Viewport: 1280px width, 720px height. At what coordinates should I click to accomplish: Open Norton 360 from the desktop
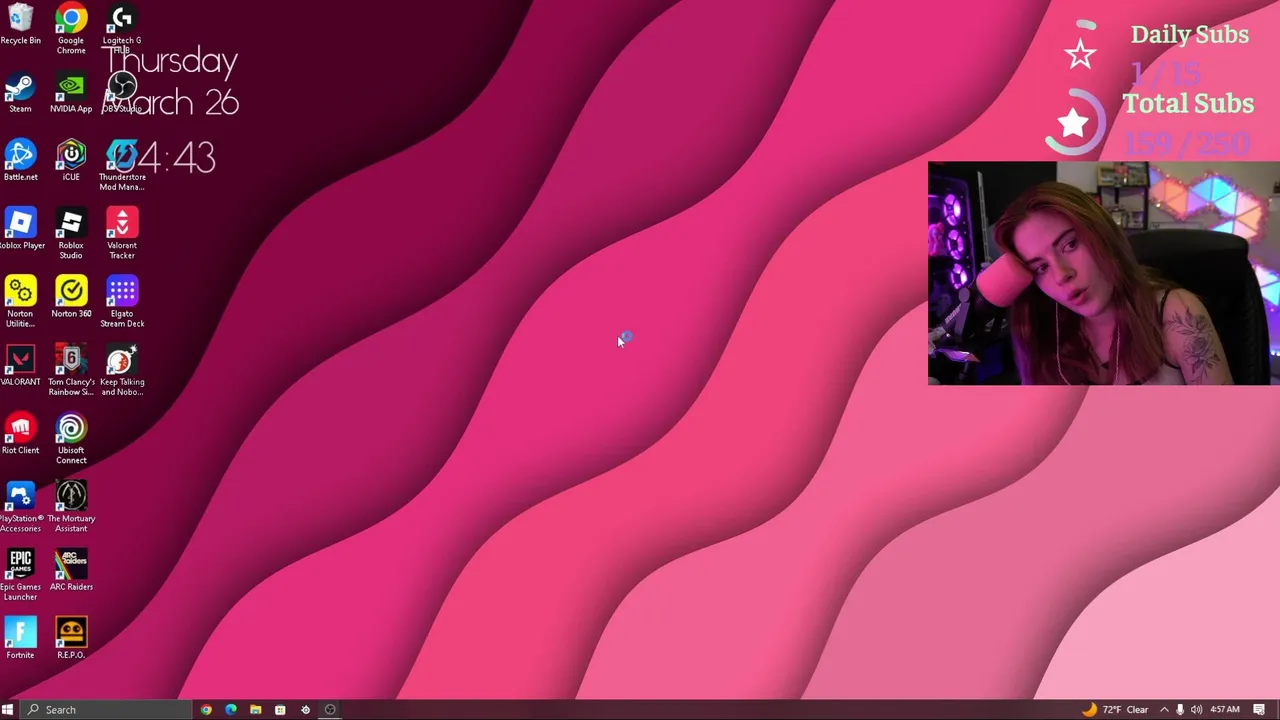[71, 297]
